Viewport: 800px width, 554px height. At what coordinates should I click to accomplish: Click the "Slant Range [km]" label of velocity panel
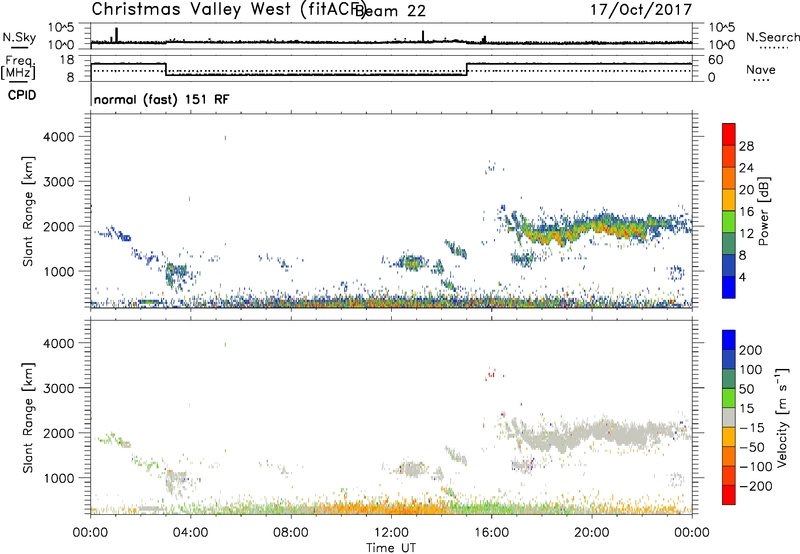pos(28,418)
